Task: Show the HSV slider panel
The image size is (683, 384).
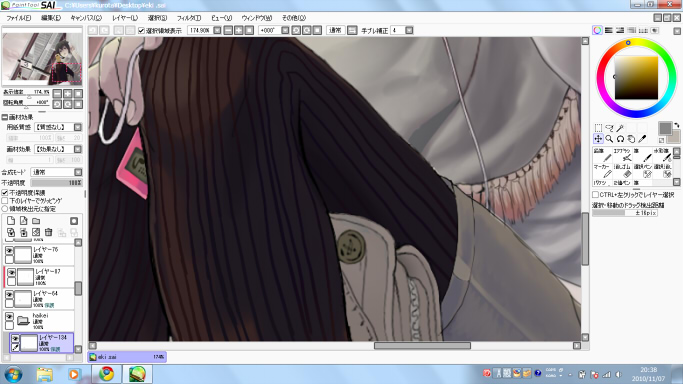Action: pyautogui.click(x=620, y=30)
